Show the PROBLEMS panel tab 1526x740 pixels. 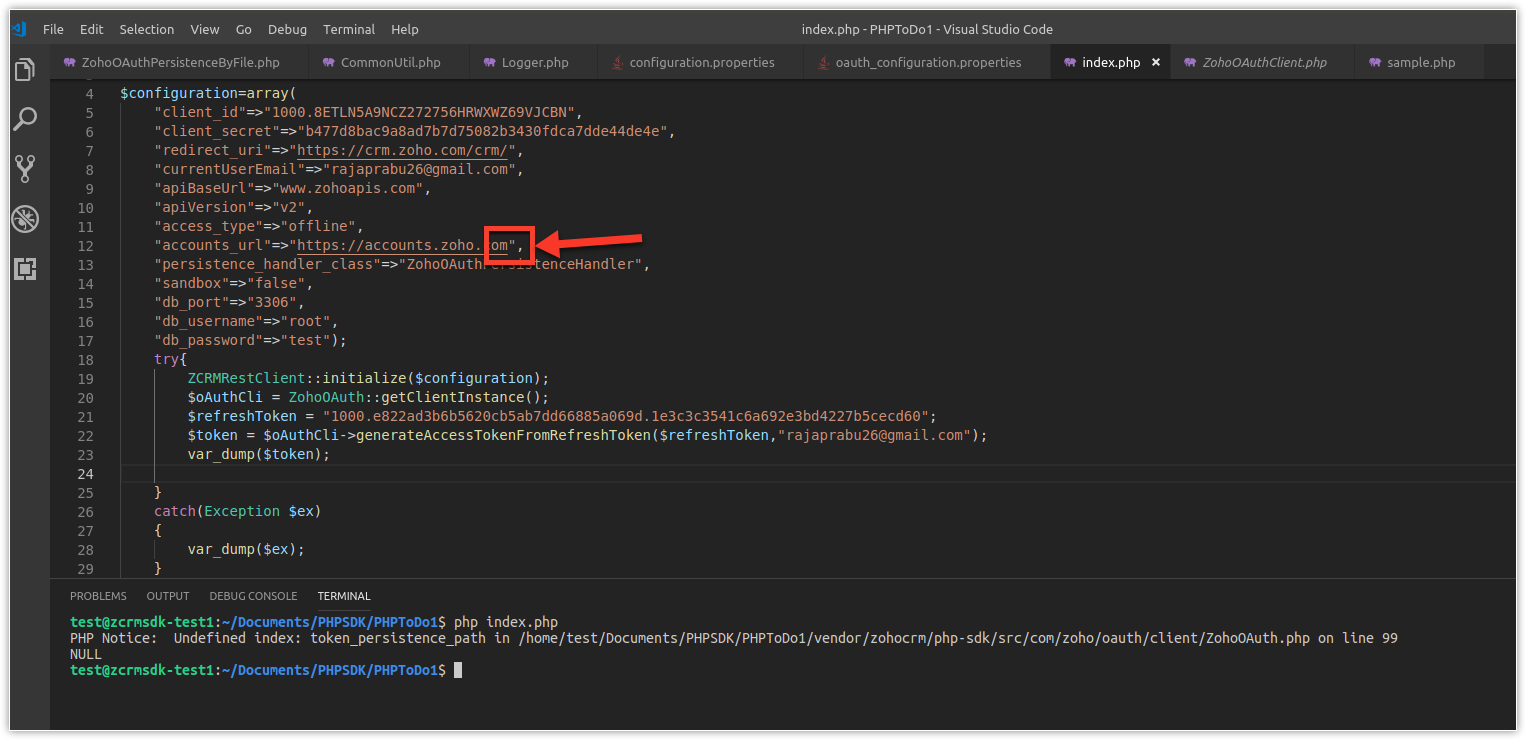[98, 596]
